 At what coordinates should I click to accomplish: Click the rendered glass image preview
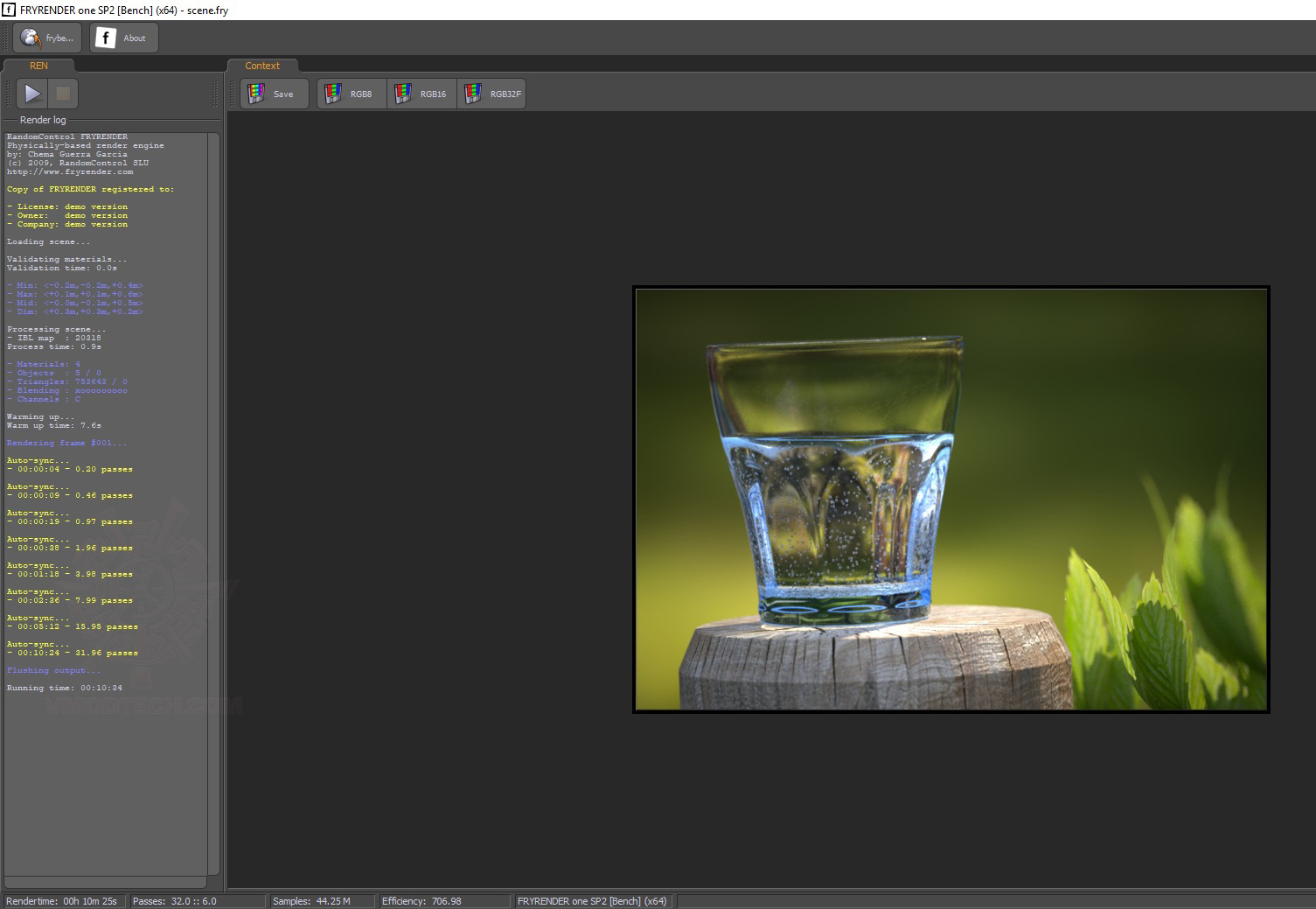point(950,499)
